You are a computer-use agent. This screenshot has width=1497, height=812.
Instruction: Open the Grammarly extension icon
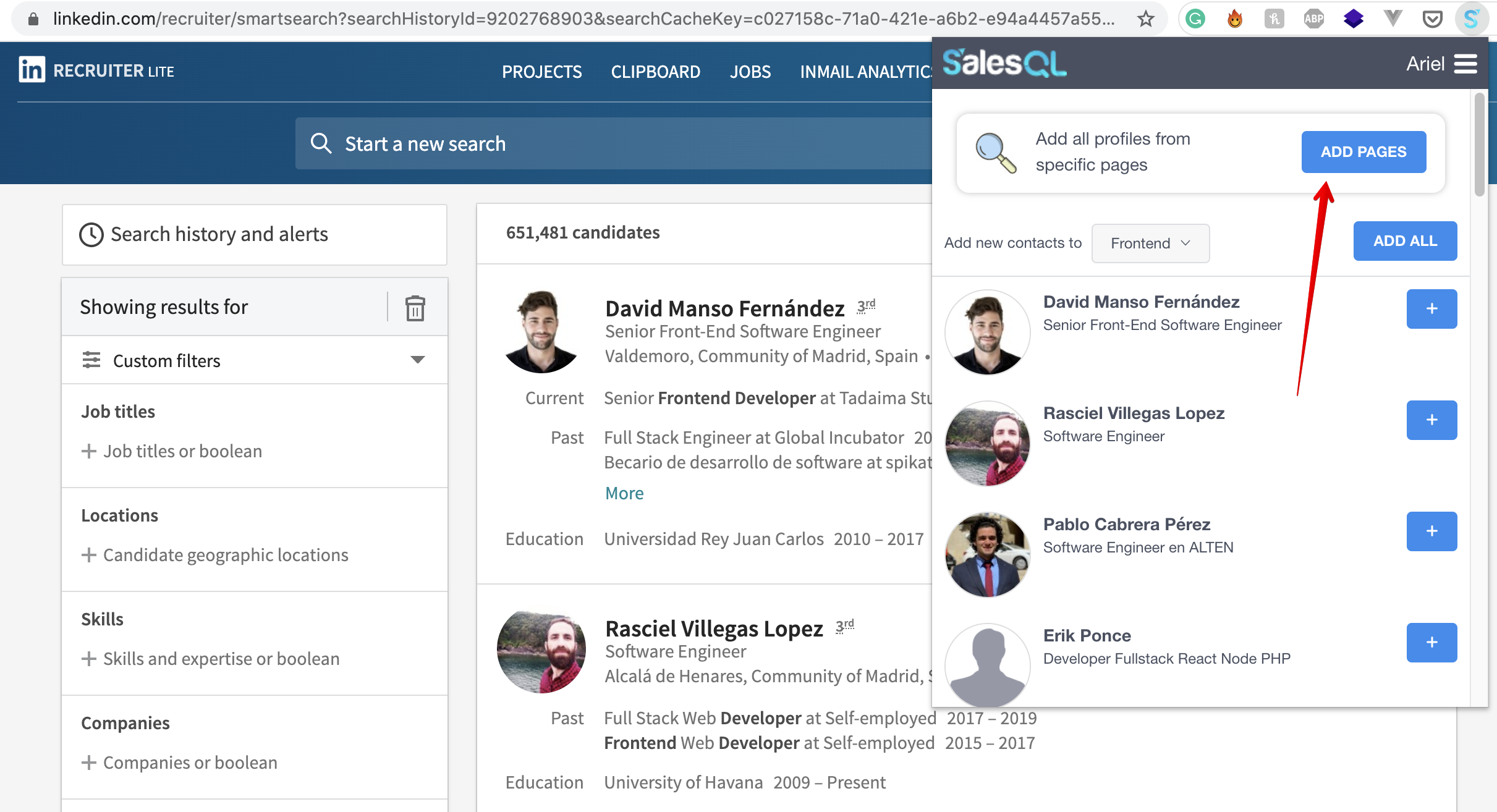1195,19
